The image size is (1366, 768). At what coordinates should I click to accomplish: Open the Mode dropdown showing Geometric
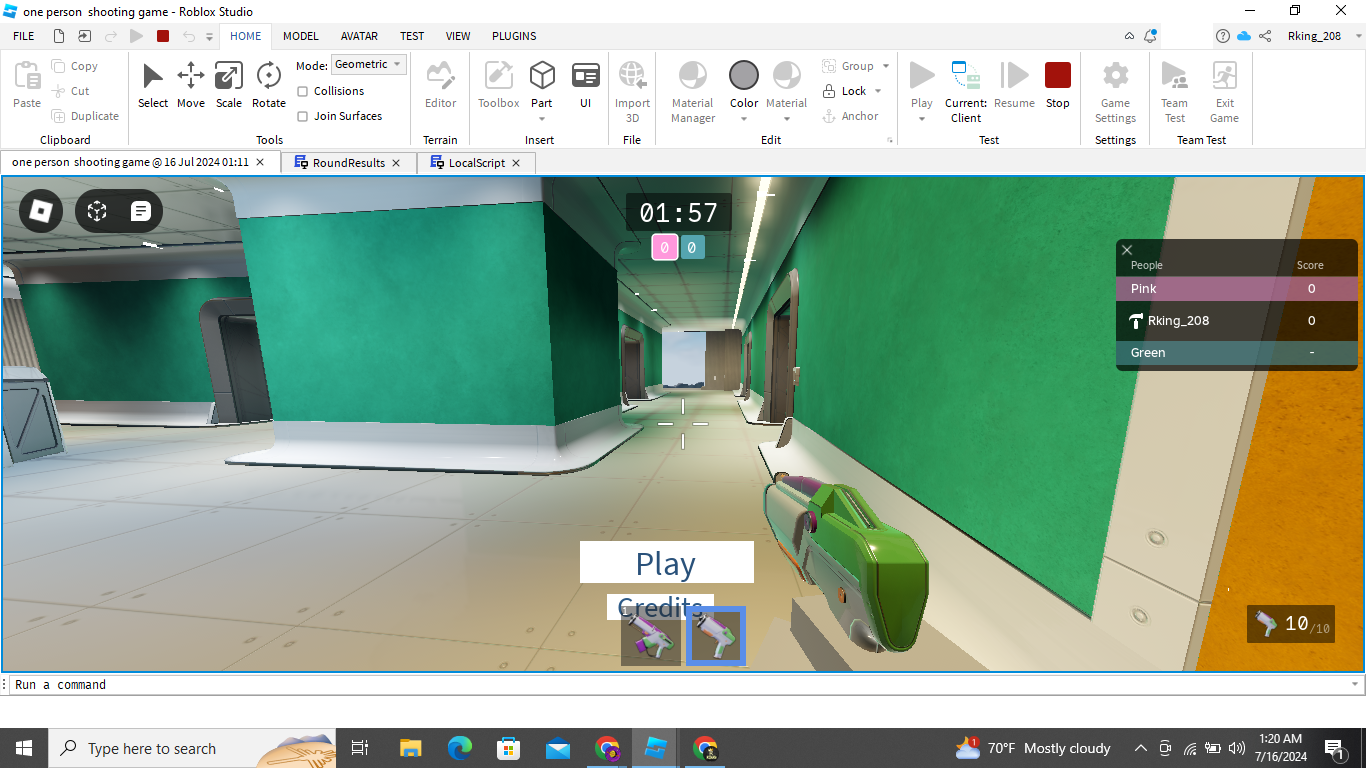(x=368, y=64)
